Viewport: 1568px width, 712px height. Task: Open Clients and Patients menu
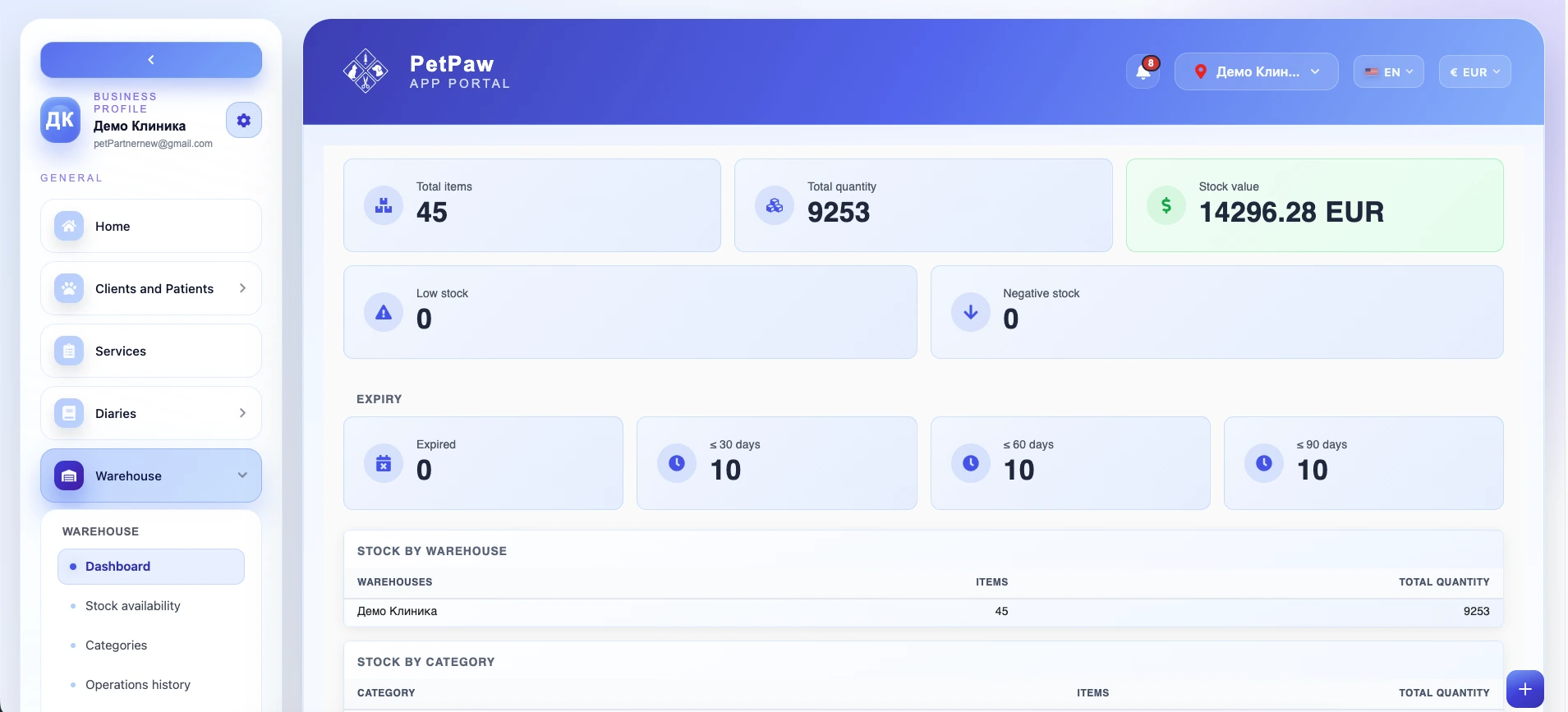click(x=151, y=288)
